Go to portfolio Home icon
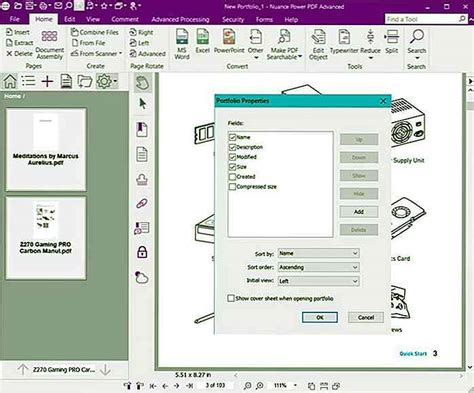This screenshot has height=393, width=474. tap(10, 81)
